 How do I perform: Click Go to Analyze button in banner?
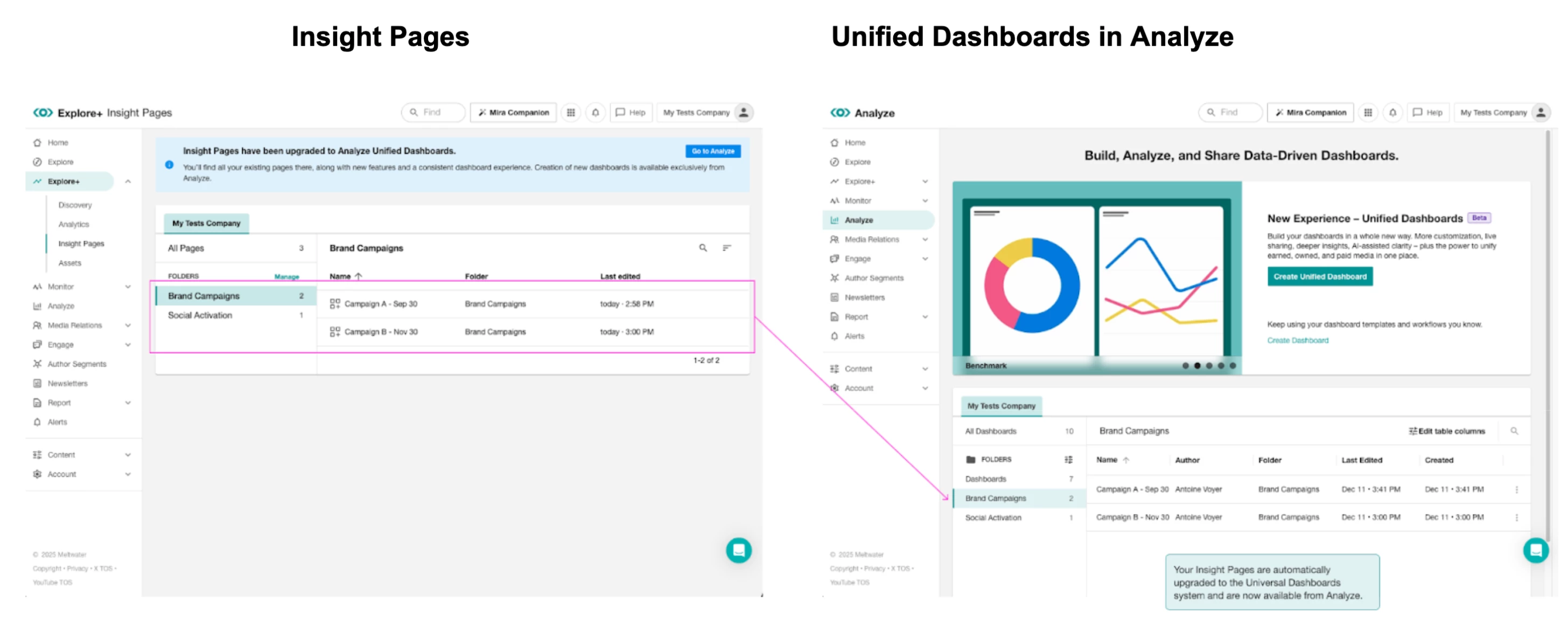coord(712,151)
